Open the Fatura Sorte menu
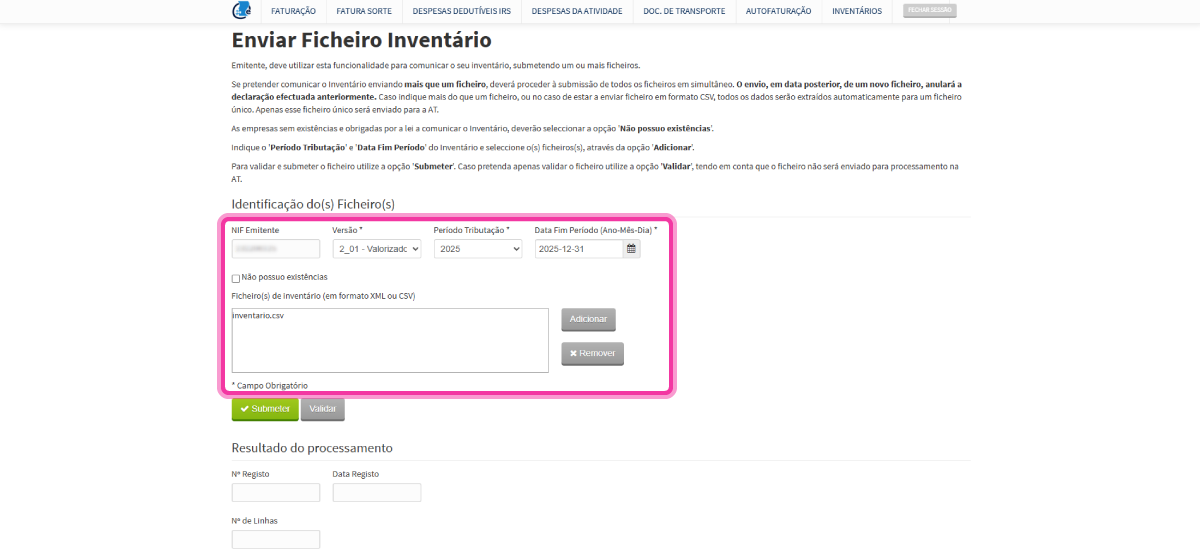Image resolution: width=1200 pixels, height=559 pixels. click(364, 11)
